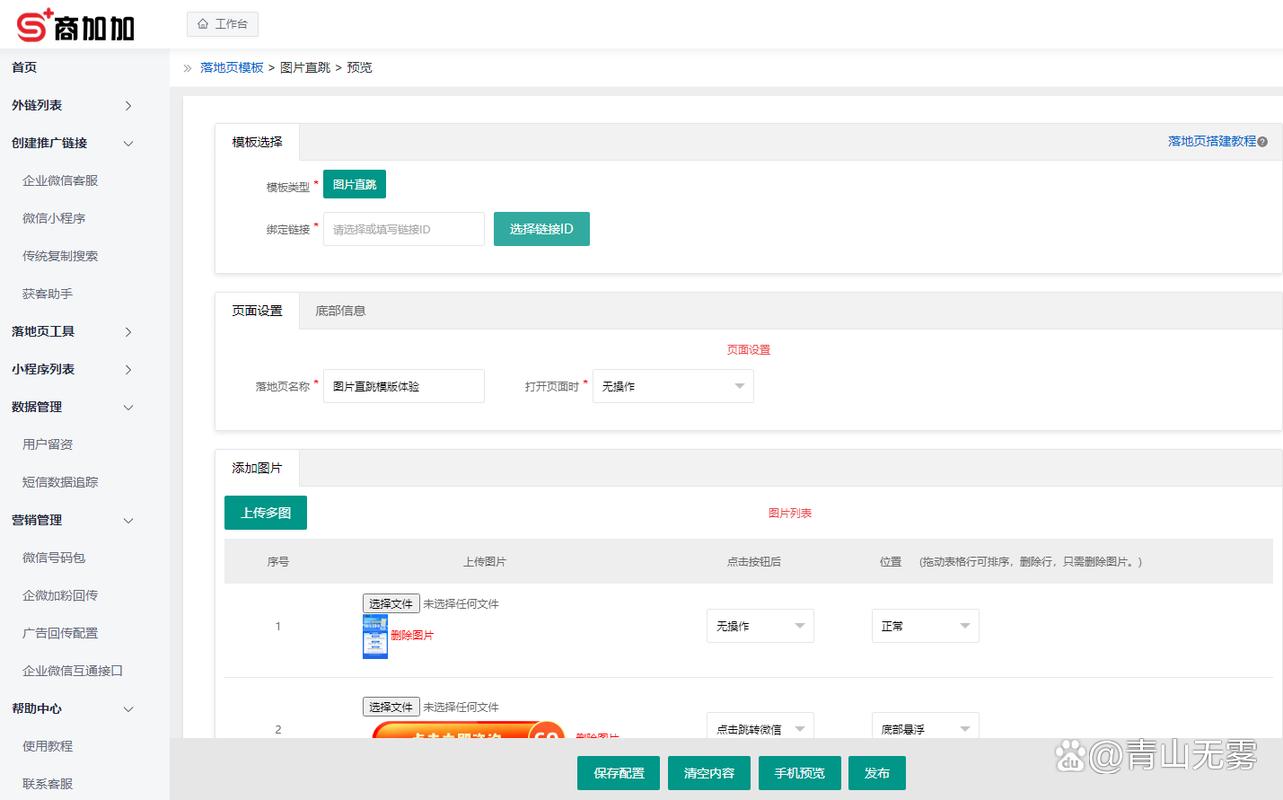Open 传统复制搜索 in sidebar
Screen dimensions: 1283x800
(60, 256)
